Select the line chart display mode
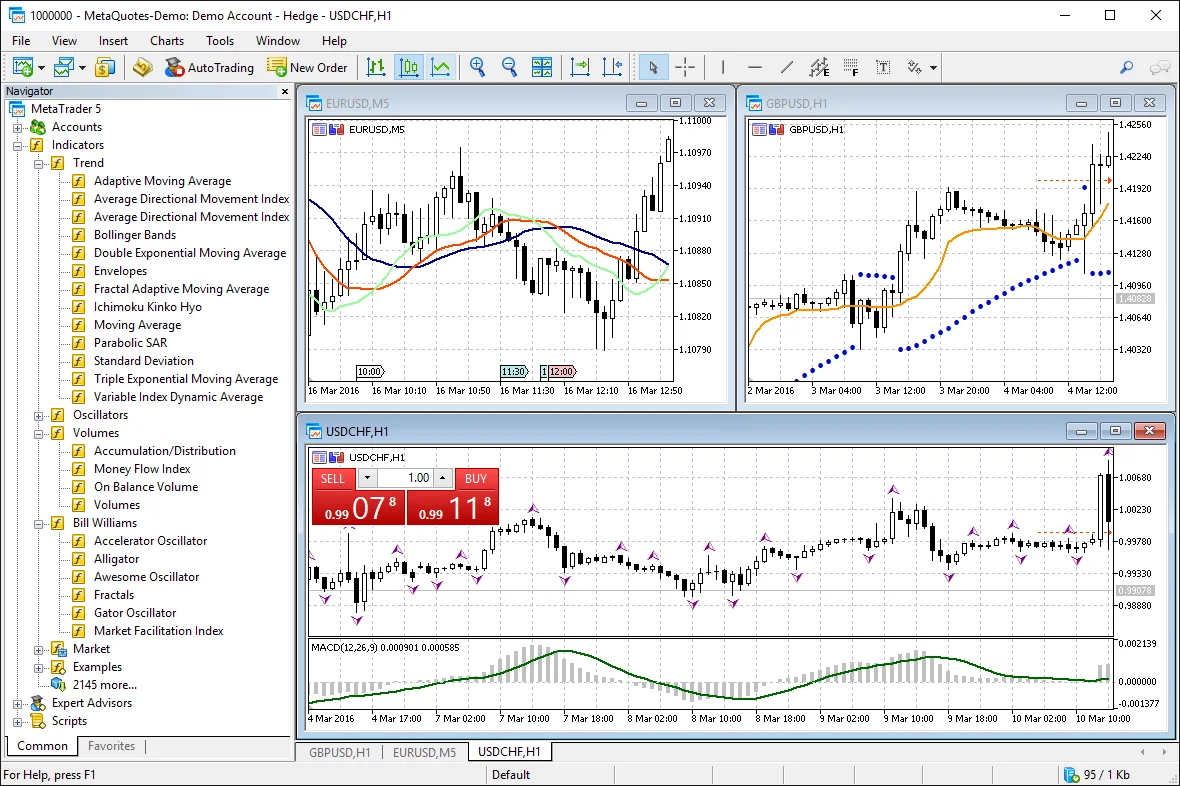 coord(441,67)
